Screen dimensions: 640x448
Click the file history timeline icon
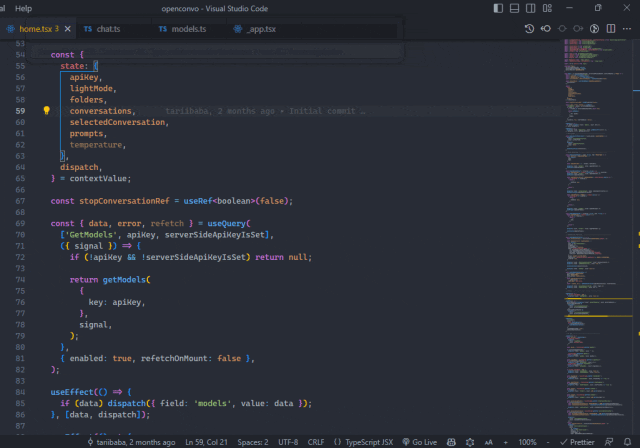pos(529,29)
